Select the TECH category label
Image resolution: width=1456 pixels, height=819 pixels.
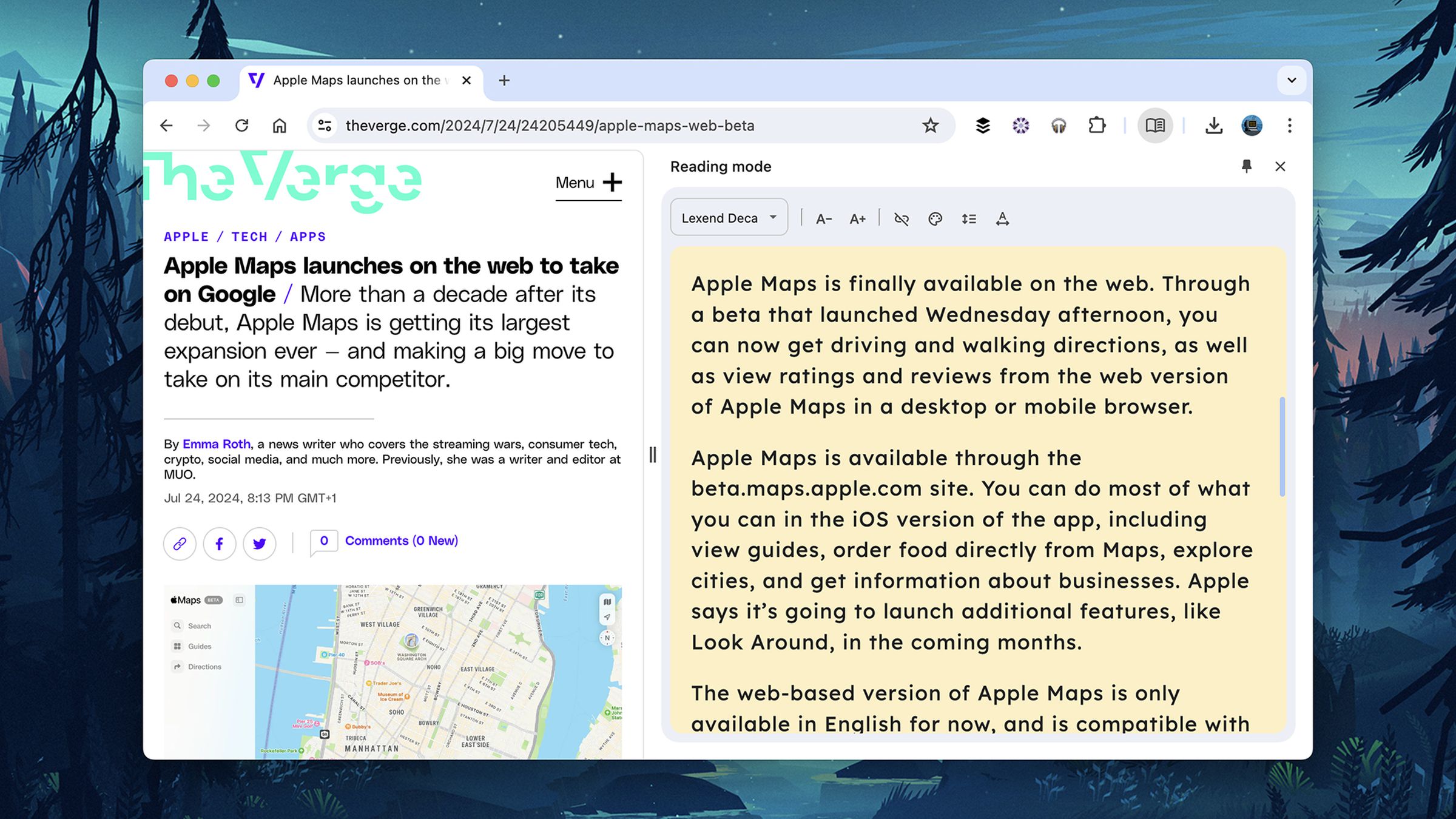point(249,237)
